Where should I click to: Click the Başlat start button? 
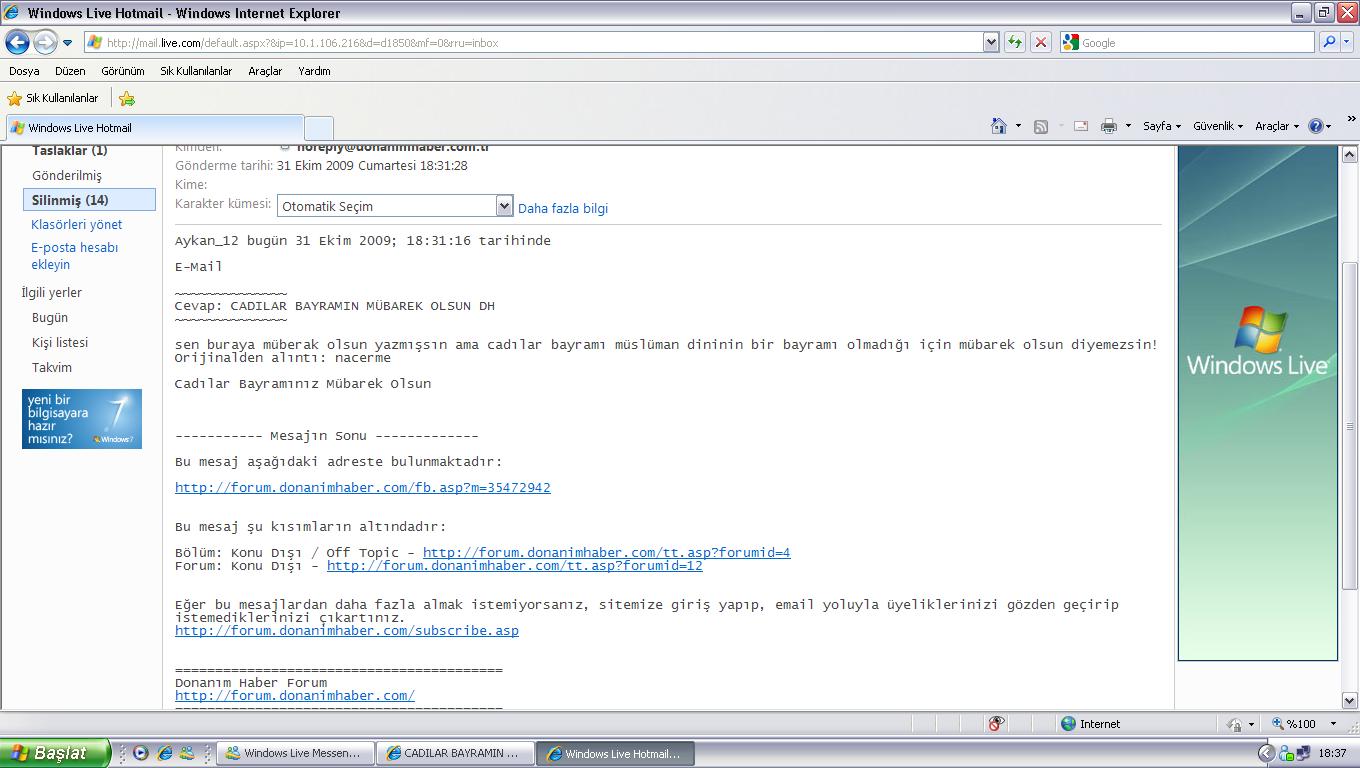[x=55, y=753]
